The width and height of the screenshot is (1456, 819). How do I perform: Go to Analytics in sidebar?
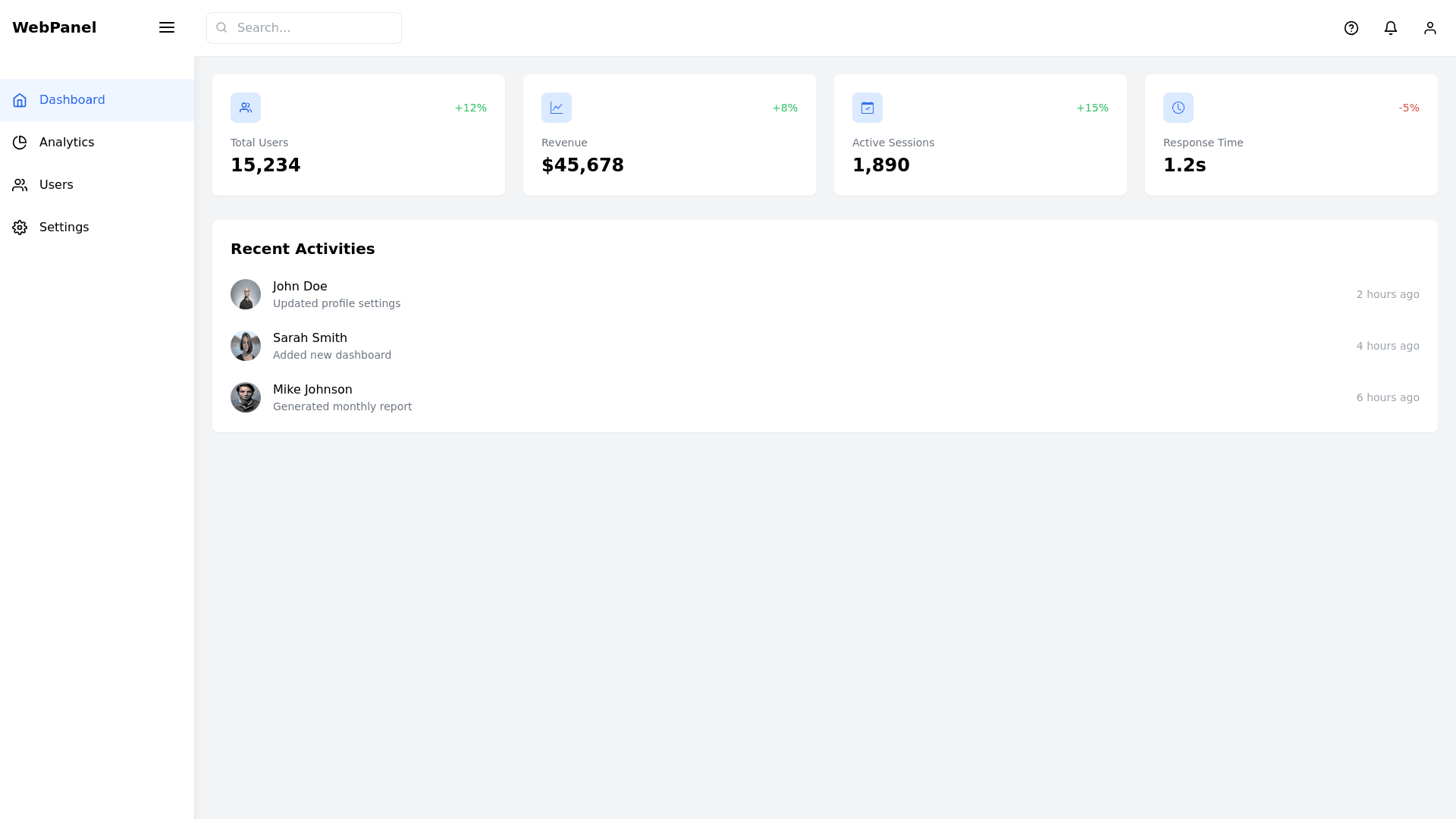(x=67, y=143)
